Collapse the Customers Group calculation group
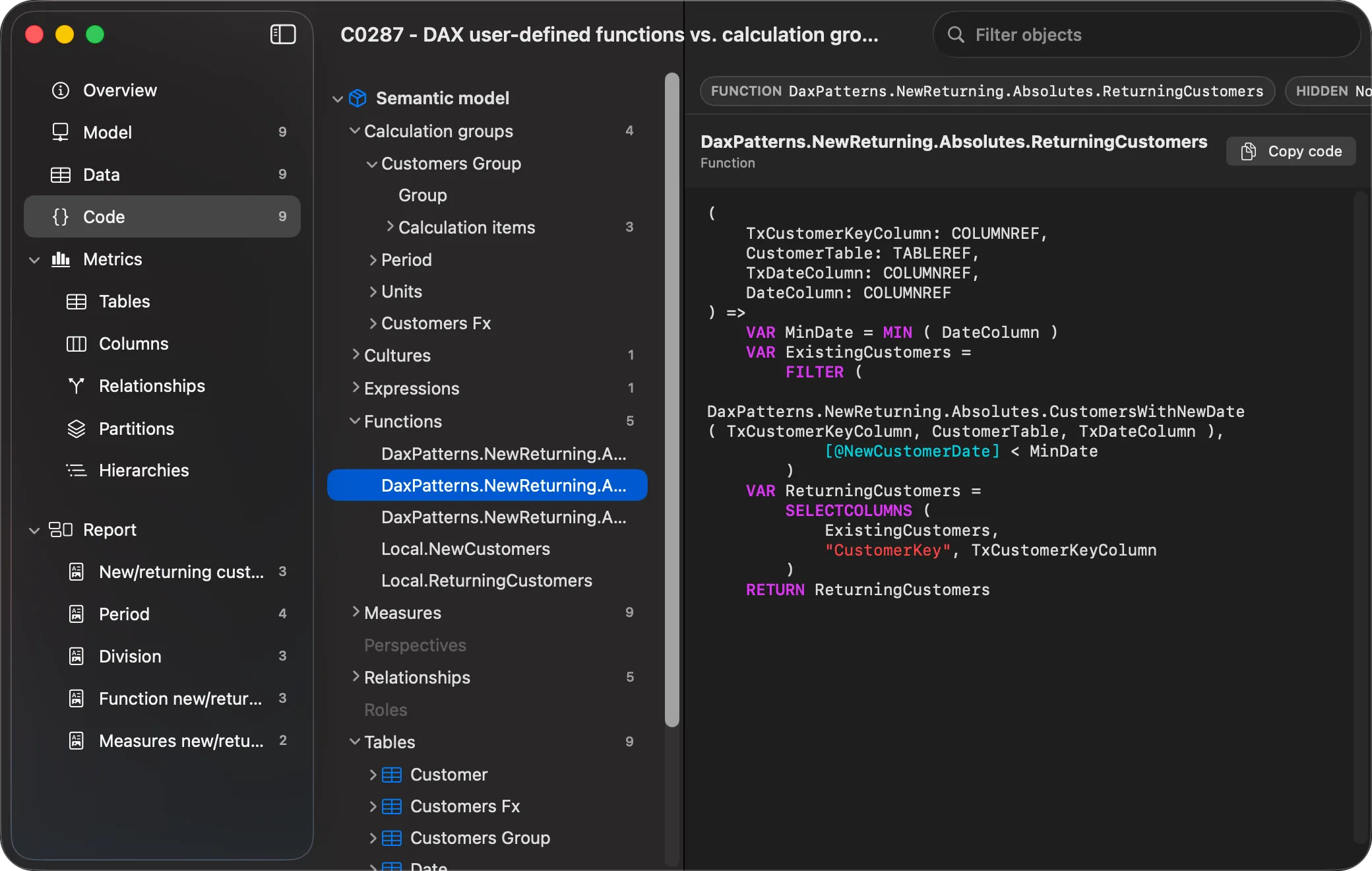 (372, 164)
